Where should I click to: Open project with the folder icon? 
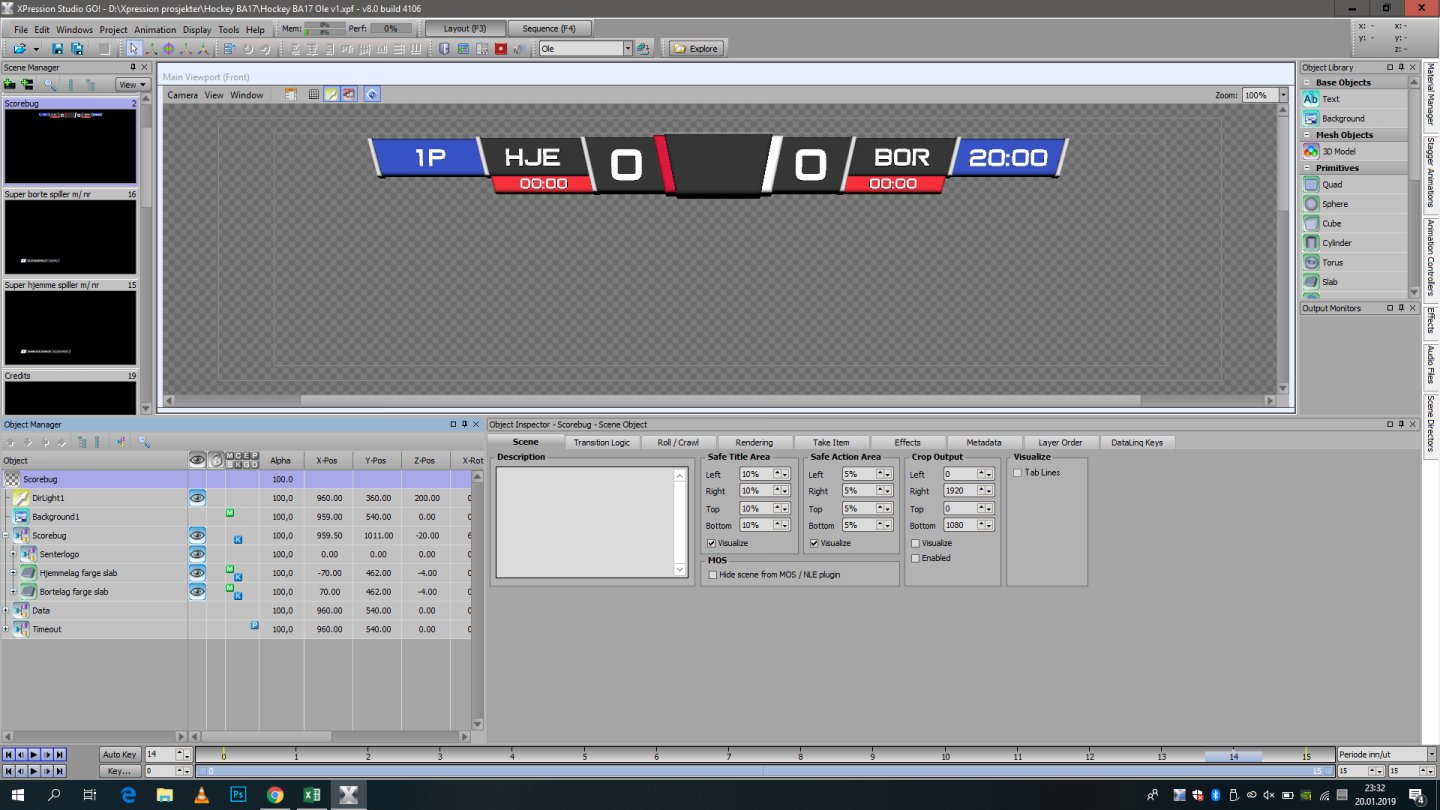[x=20, y=48]
